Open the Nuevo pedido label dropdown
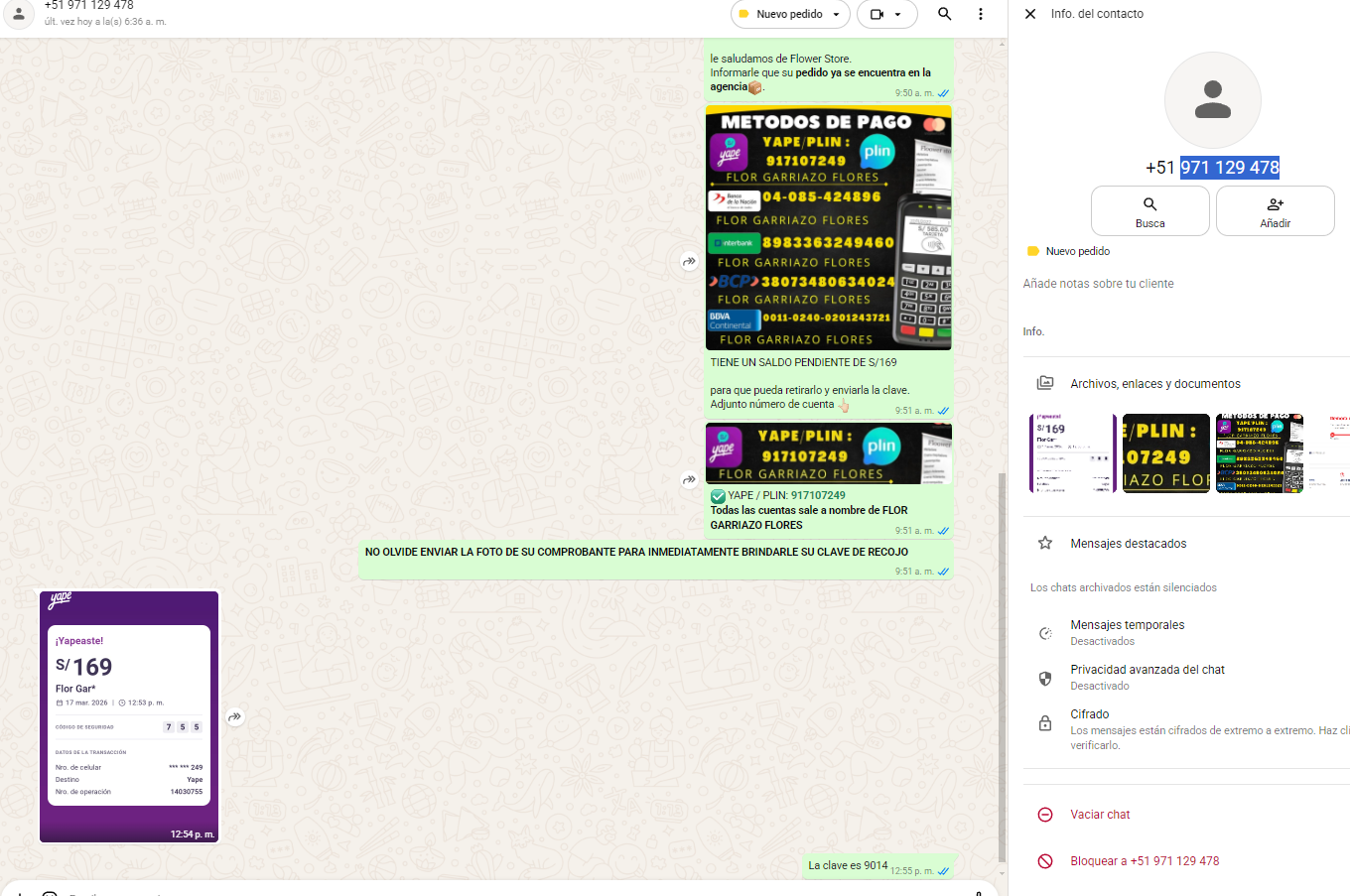 pos(790,14)
